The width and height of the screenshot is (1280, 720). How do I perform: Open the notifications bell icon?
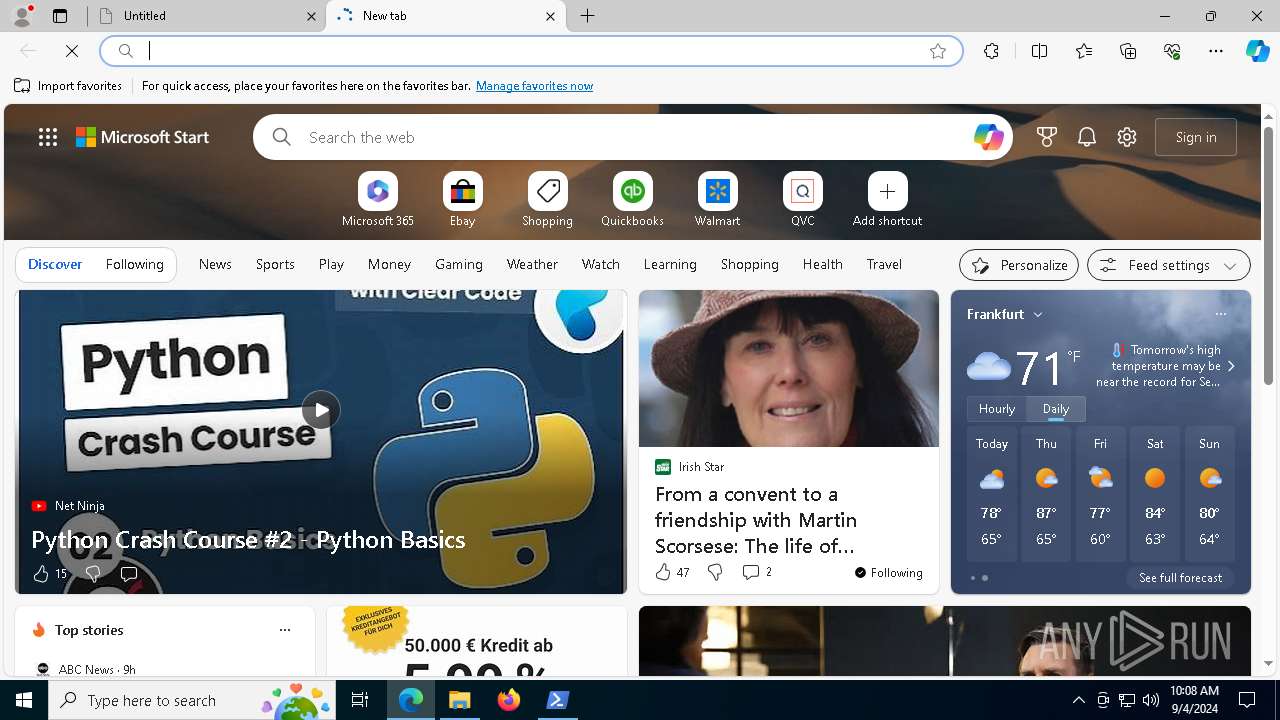[1087, 137]
